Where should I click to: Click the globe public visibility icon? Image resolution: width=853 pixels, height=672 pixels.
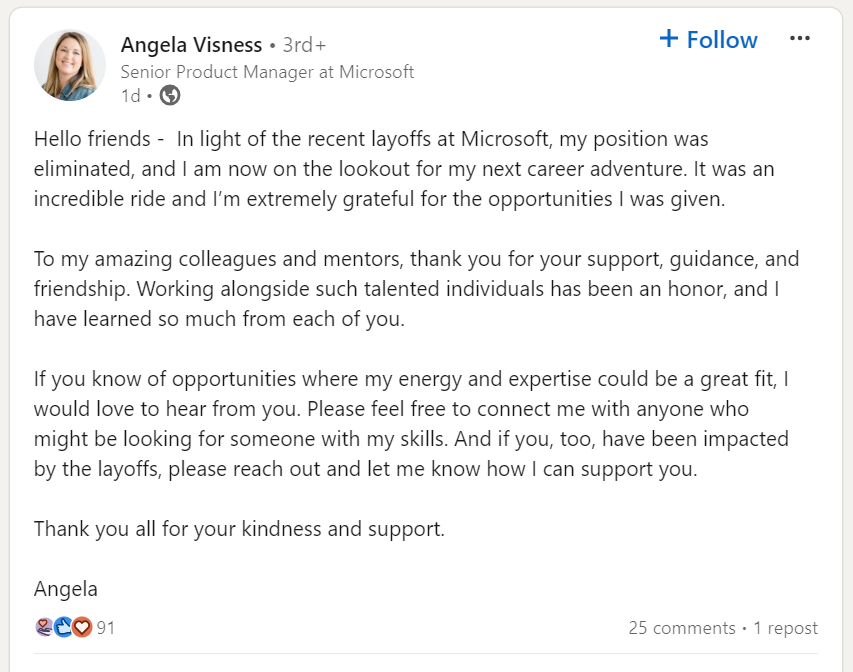170,95
